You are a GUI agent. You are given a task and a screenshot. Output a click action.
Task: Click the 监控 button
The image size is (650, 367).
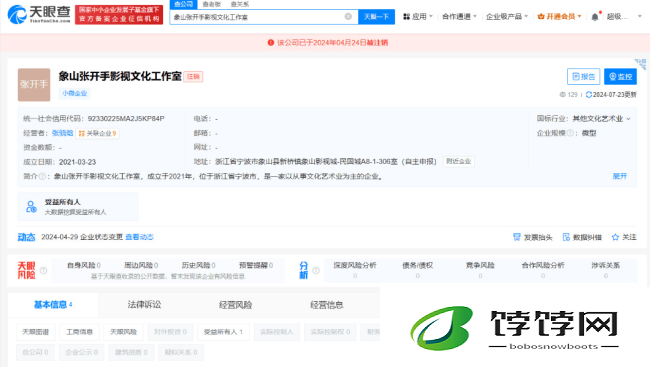click(x=620, y=77)
